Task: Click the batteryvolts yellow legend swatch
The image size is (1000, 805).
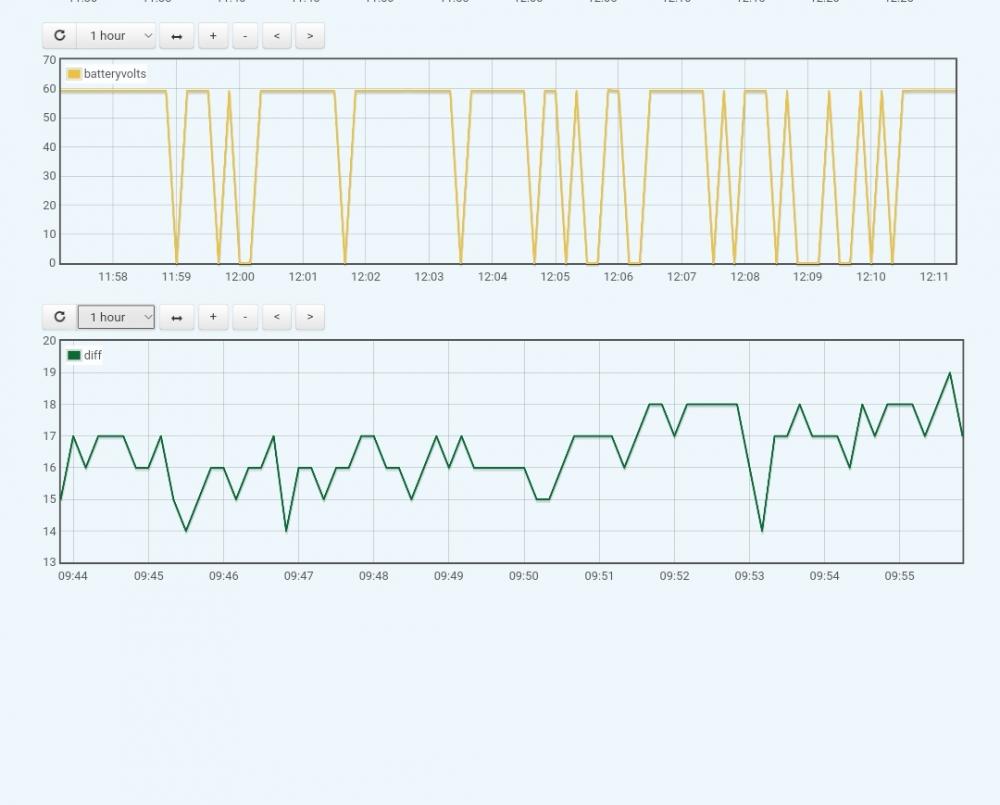Action: 74,74
